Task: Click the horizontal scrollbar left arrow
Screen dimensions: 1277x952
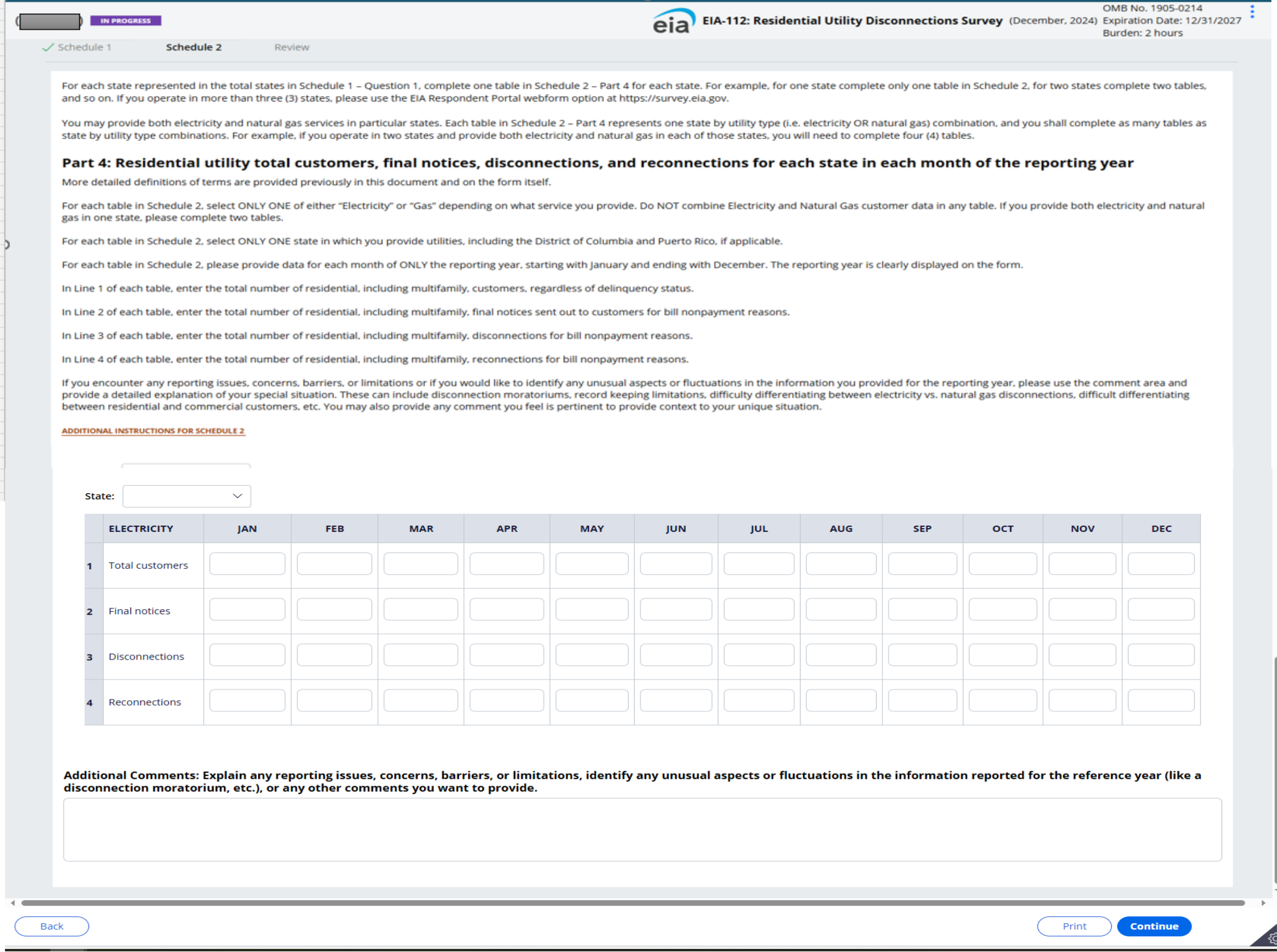Action: [x=12, y=903]
